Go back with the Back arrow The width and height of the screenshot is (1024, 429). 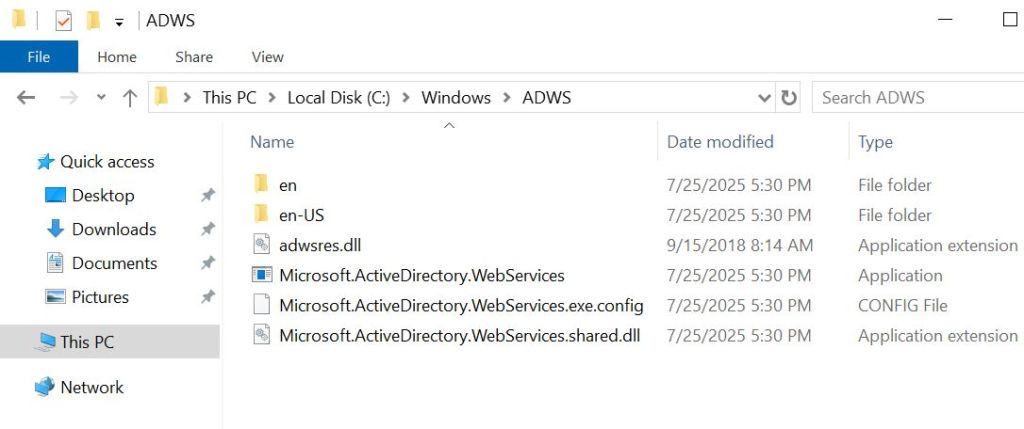26,98
